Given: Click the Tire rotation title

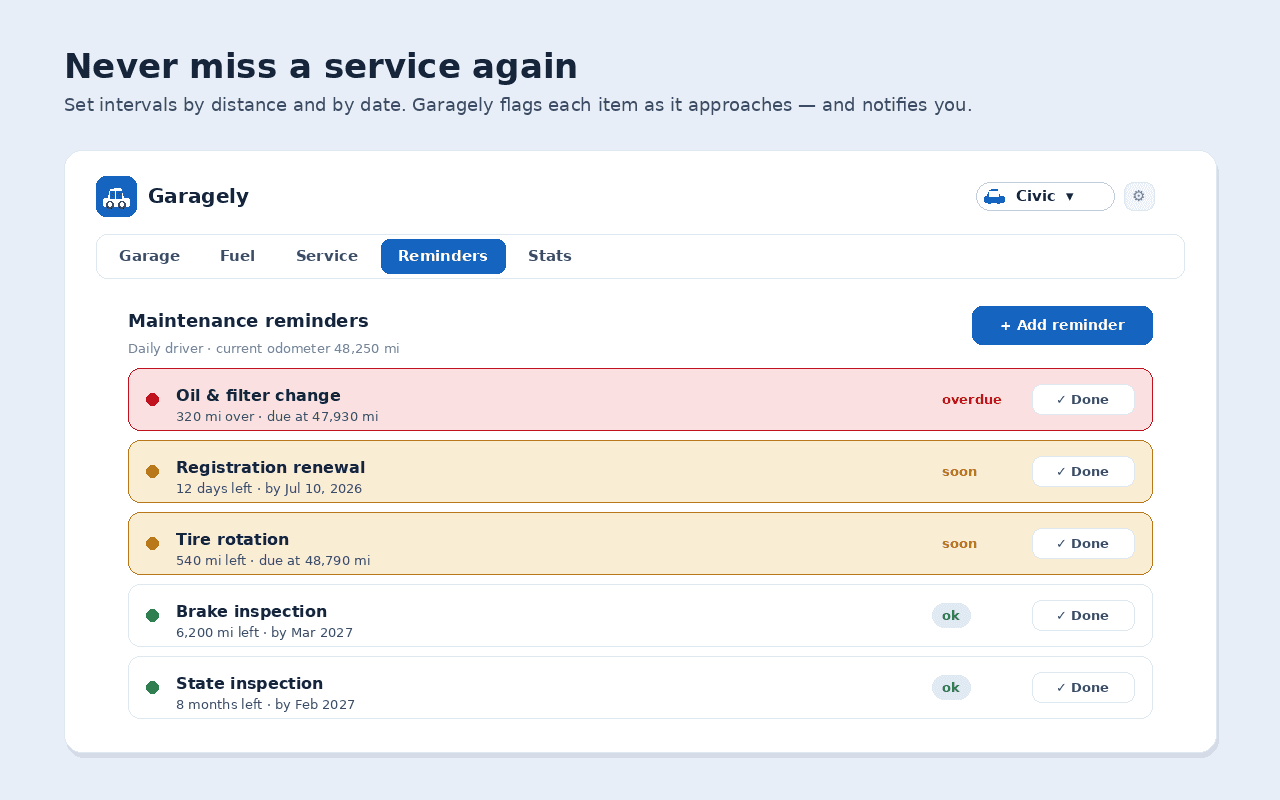Looking at the screenshot, I should pos(232,539).
